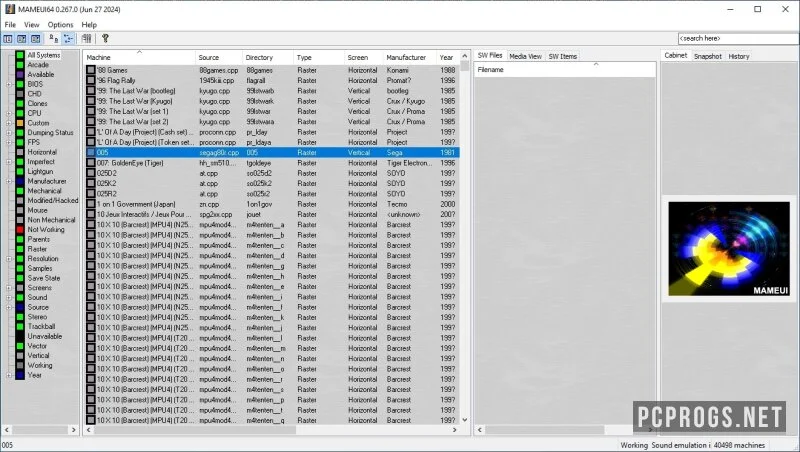Click the icon beside '88 Games row
Viewport: 800px width, 452px height.
pyautogui.click(x=91, y=70)
